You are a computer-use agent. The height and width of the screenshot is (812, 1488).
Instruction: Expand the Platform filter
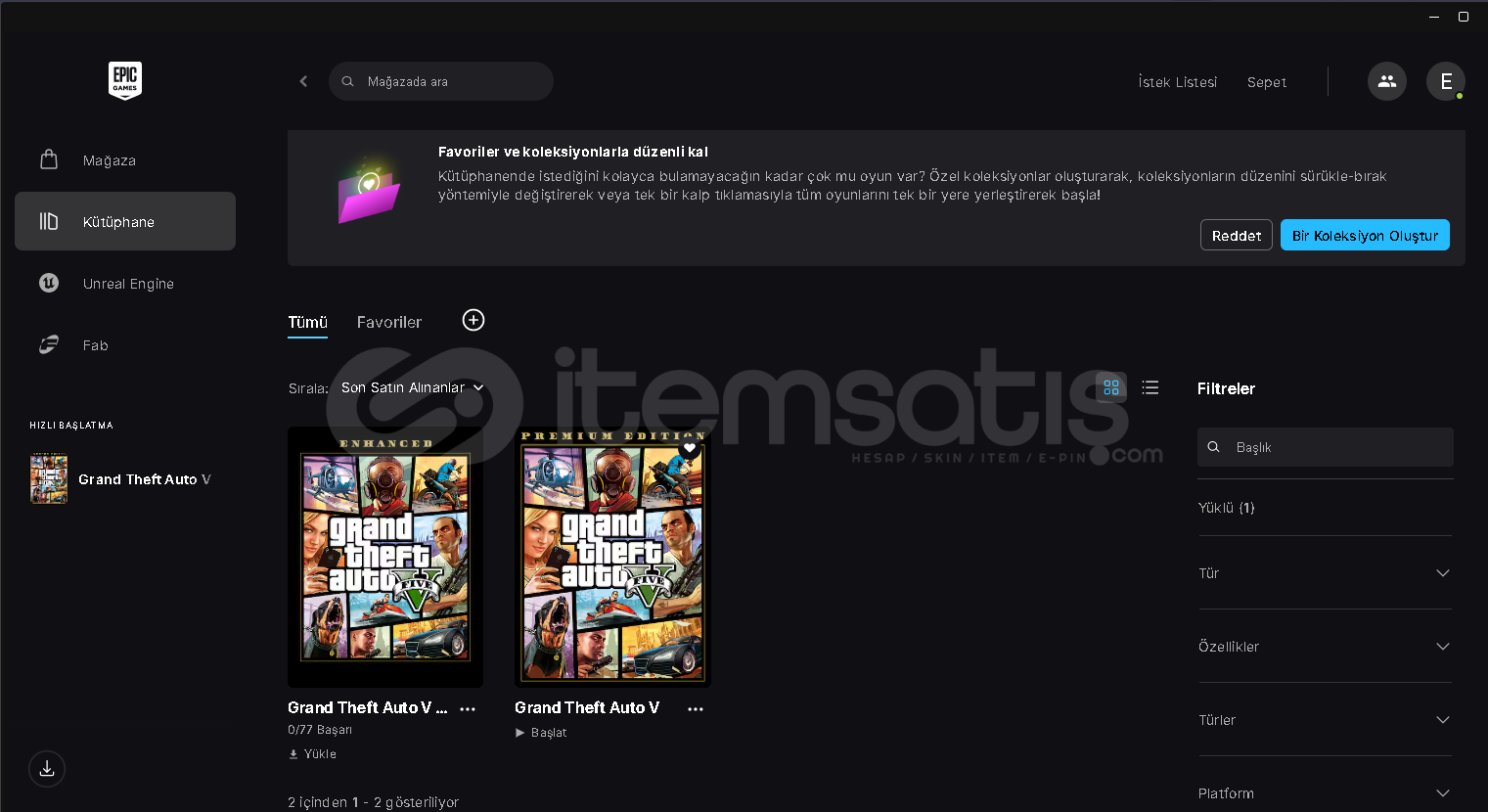[1325, 792]
